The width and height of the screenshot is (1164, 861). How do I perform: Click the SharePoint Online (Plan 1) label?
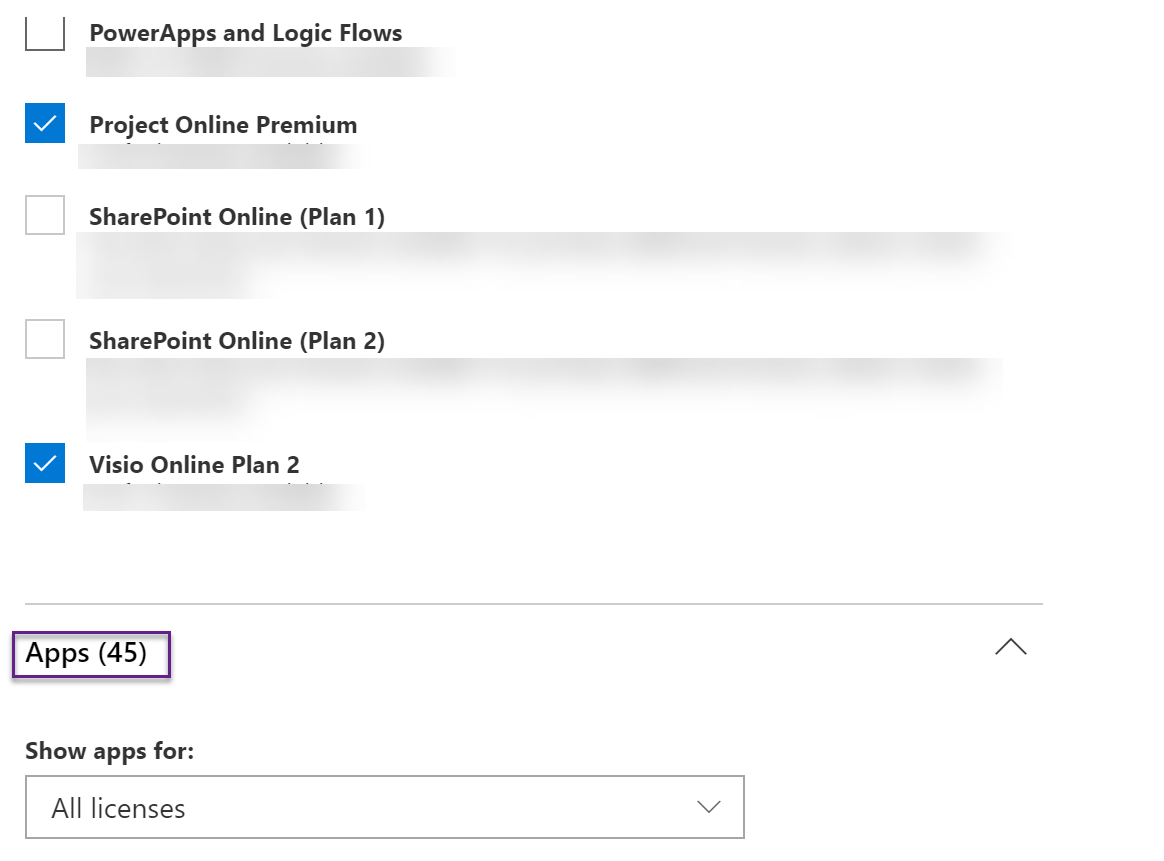coord(237,217)
